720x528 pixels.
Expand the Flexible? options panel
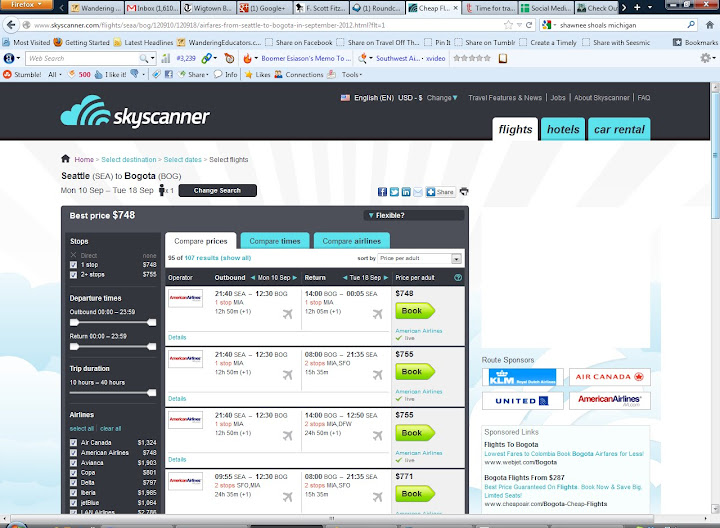click(x=413, y=215)
